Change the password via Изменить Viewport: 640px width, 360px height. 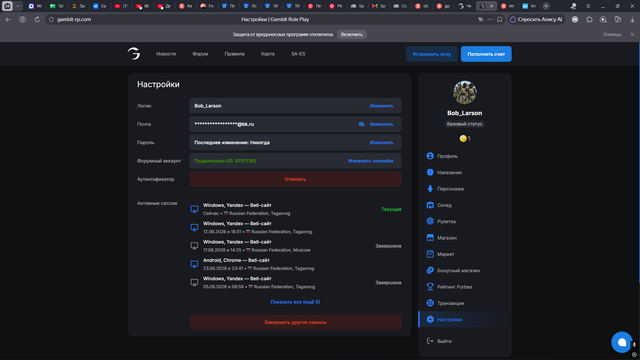381,142
